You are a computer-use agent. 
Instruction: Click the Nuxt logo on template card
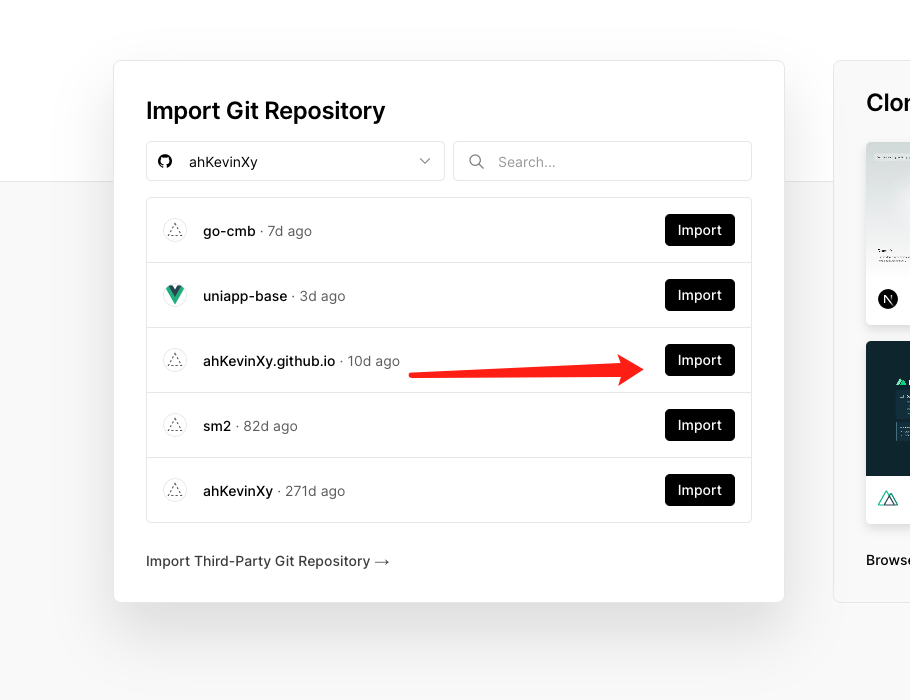click(x=888, y=497)
